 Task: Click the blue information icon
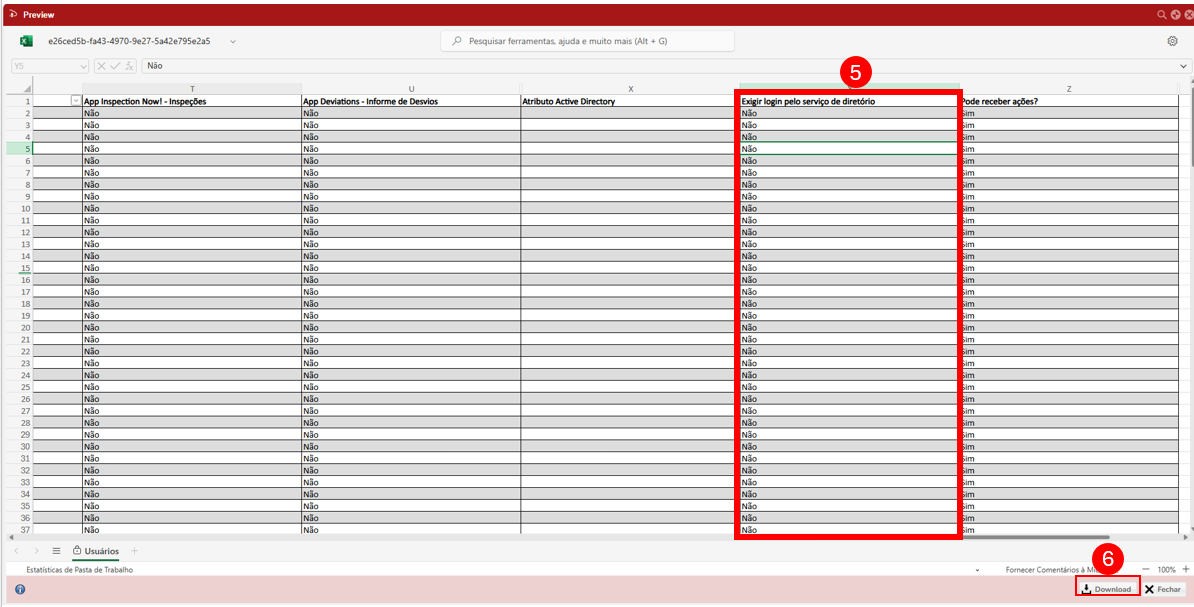click(20, 589)
